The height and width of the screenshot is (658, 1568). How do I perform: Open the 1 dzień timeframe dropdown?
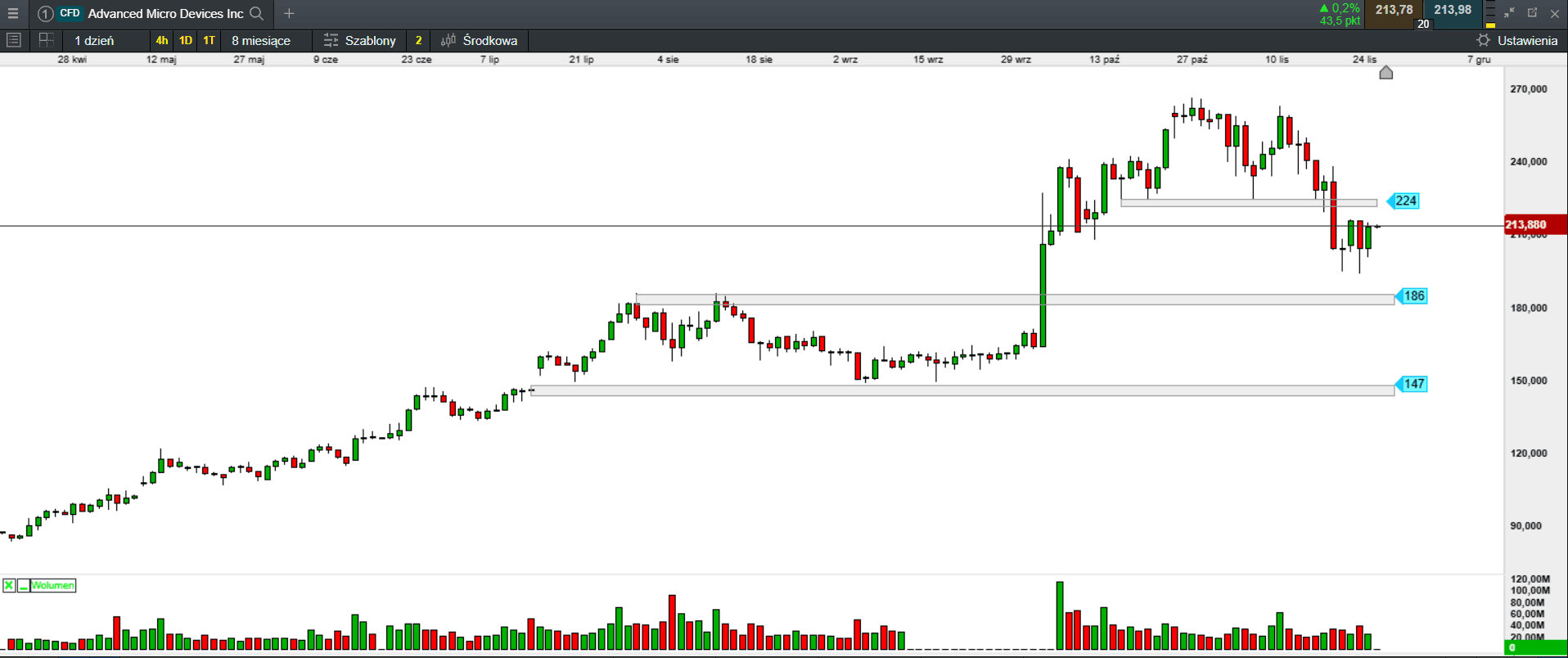(94, 40)
